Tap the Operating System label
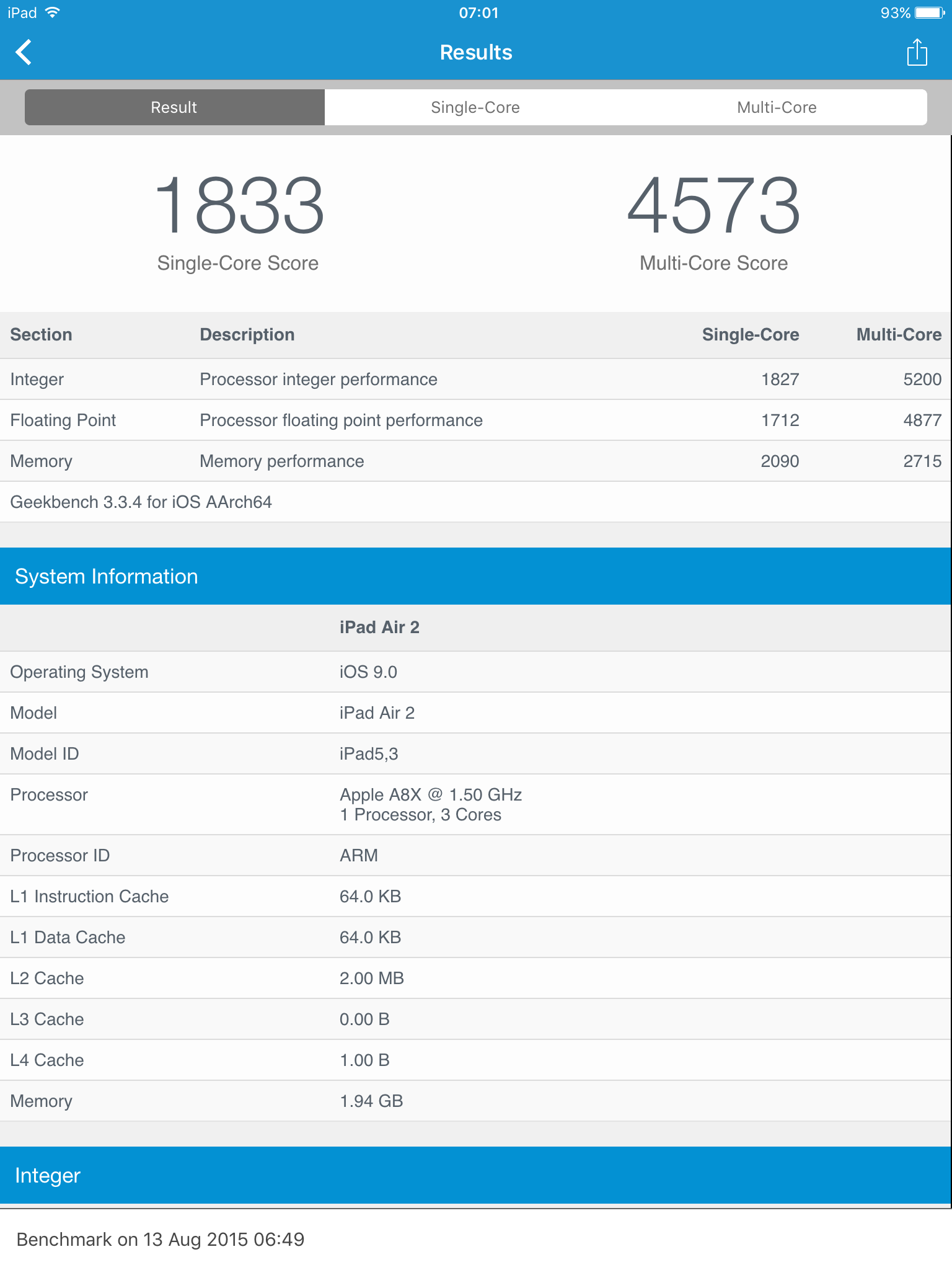The height and width of the screenshot is (1270, 952). [x=79, y=672]
